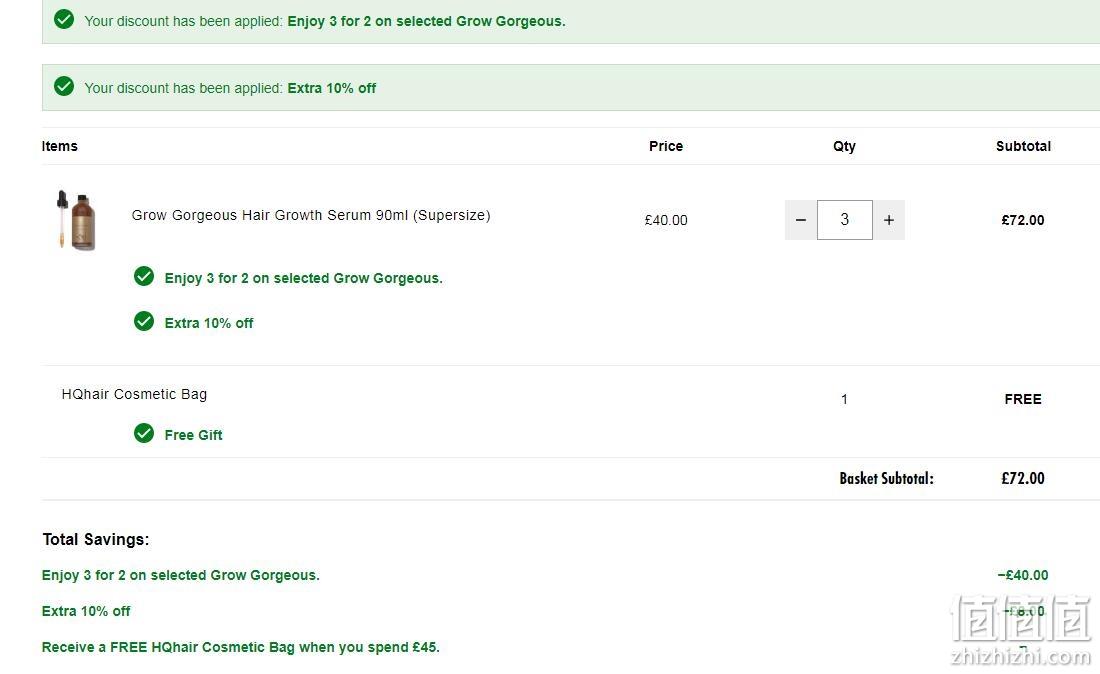
Task: Click the −£40.00 savings amount
Action: coord(1023,575)
